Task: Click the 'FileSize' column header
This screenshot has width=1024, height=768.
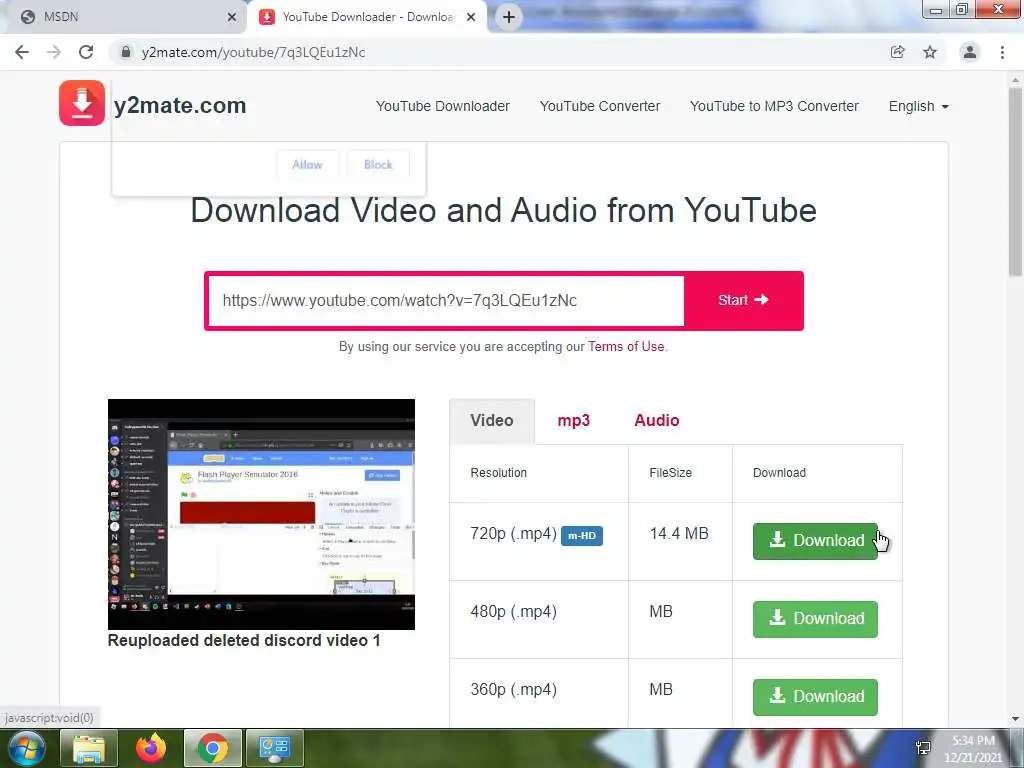Action: (670, 473)
